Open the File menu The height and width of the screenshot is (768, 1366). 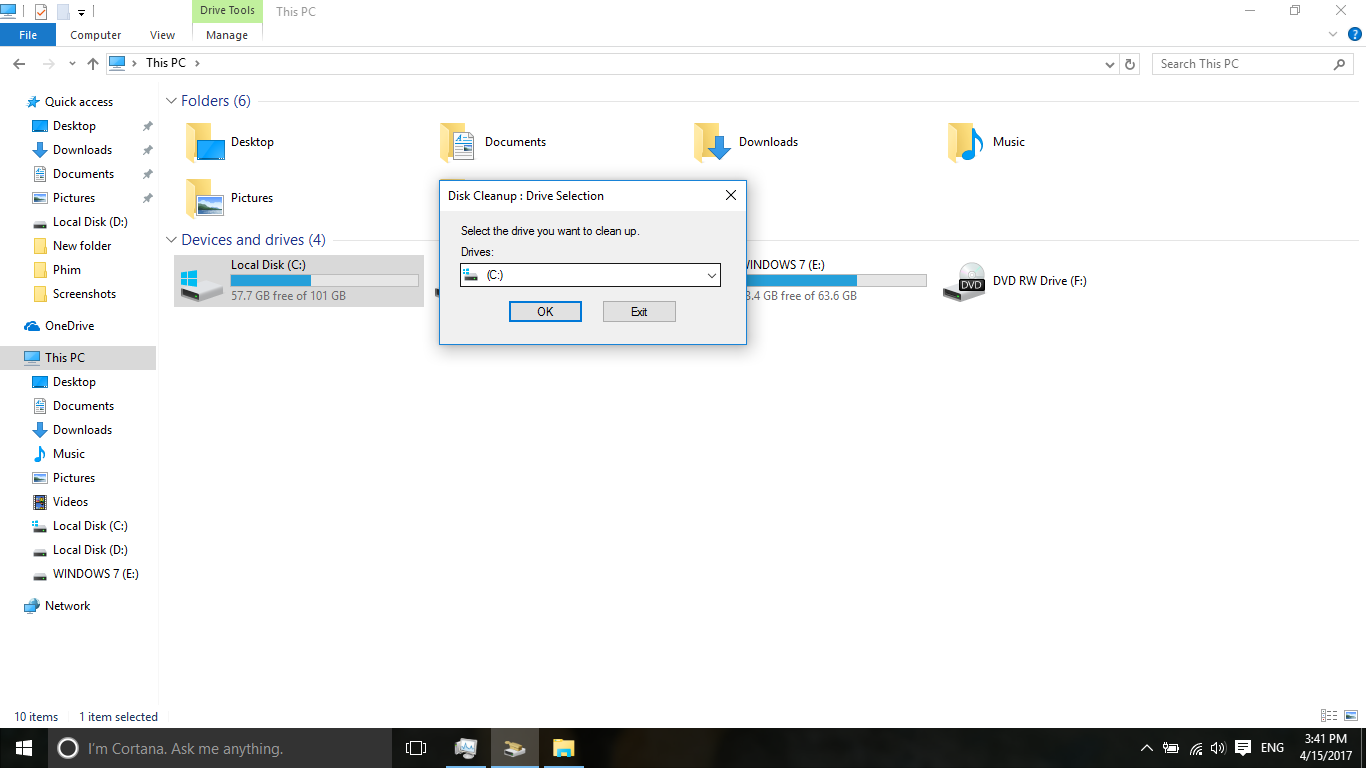[28, 33]
